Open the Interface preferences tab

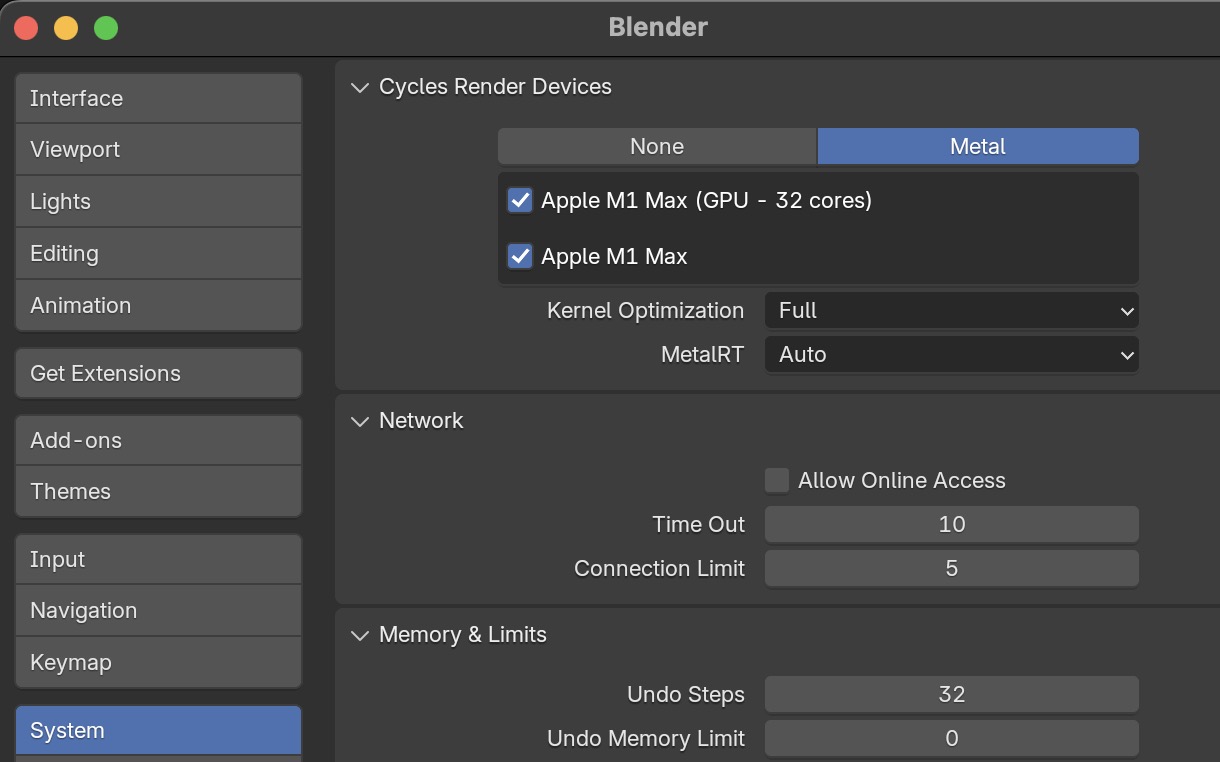[158, 98]
